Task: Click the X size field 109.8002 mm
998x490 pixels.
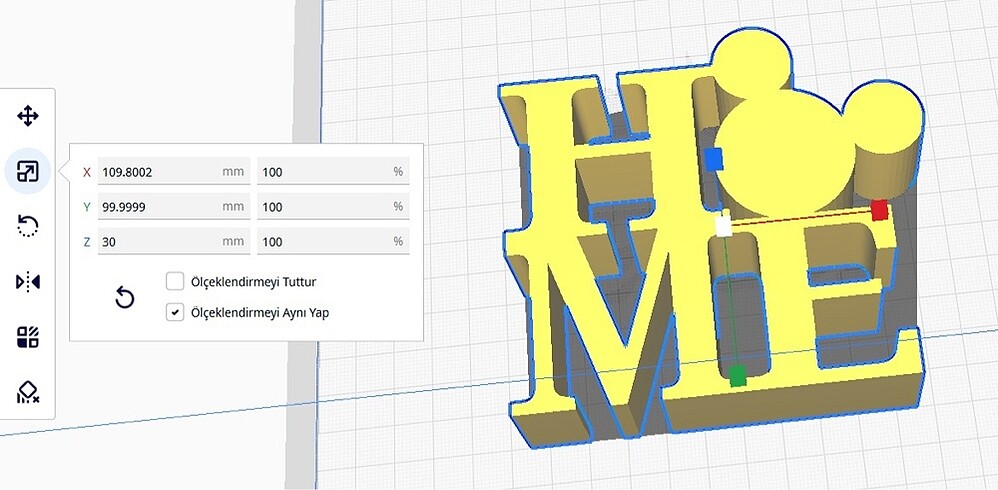Action: [x=174, y=172]
